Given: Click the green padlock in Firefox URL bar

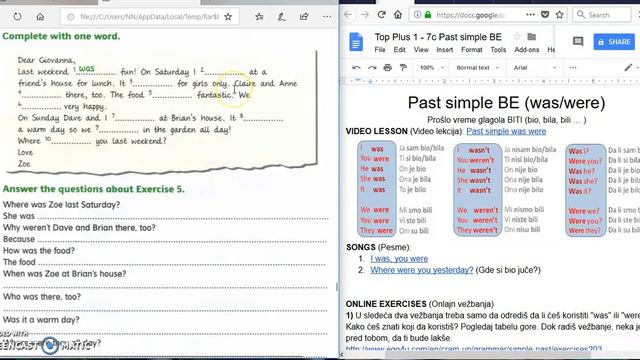Looking at the screenshot, I should pos(428,15).
